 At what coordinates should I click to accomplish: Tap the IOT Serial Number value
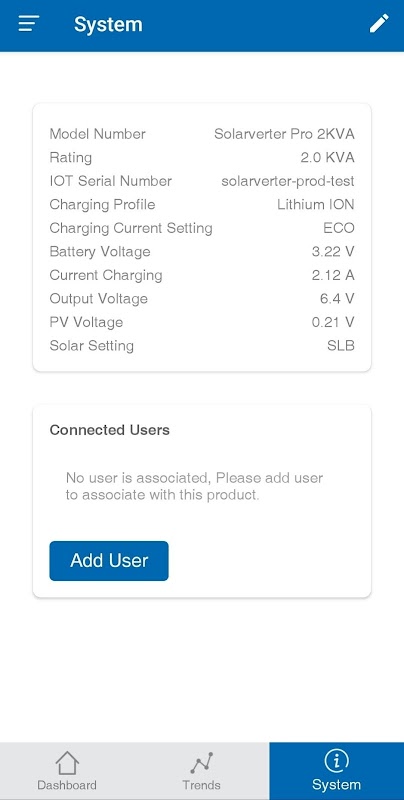click(x=288, y=181)
